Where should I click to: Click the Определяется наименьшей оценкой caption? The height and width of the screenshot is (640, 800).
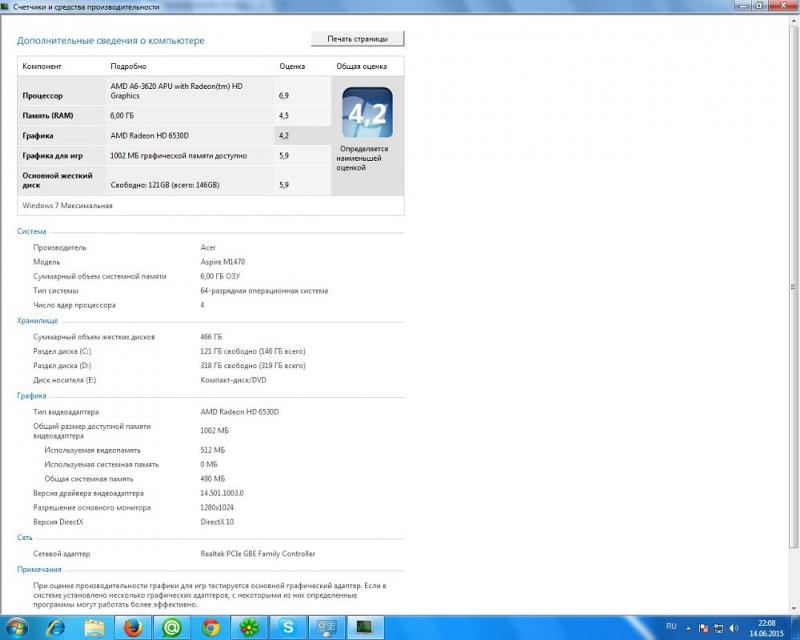tap(362, 158)
